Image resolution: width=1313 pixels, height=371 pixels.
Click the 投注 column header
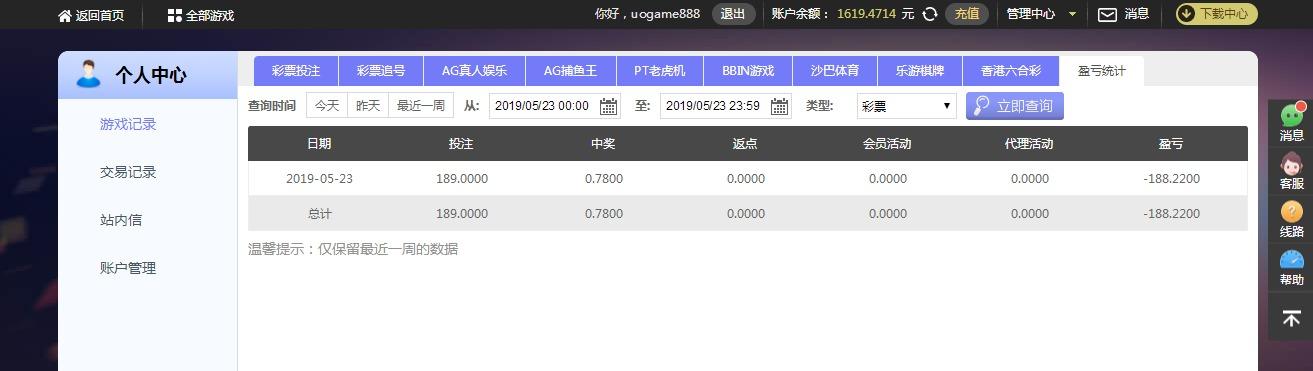point(461,144)
